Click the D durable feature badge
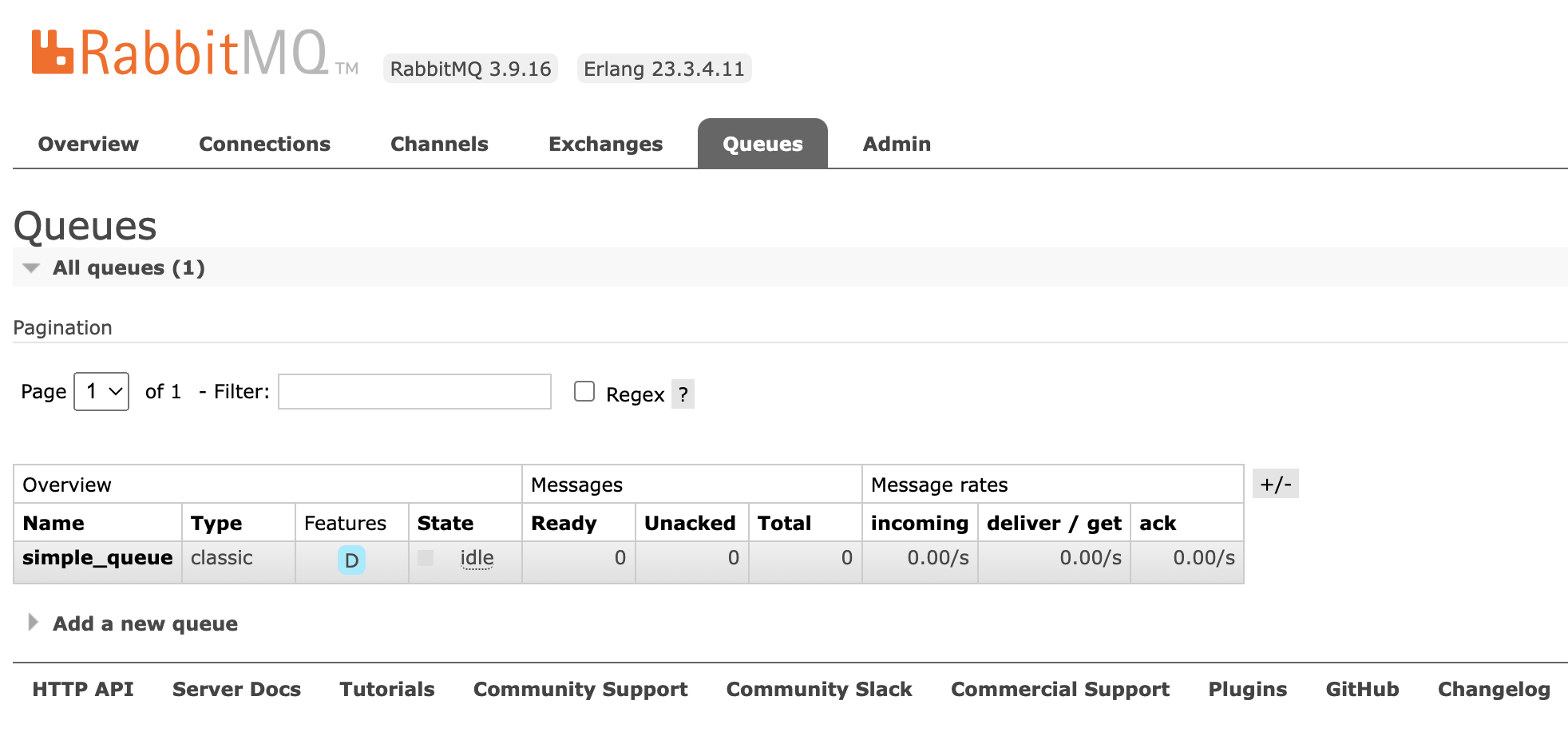1568x744 pixels. coord(351,560)
